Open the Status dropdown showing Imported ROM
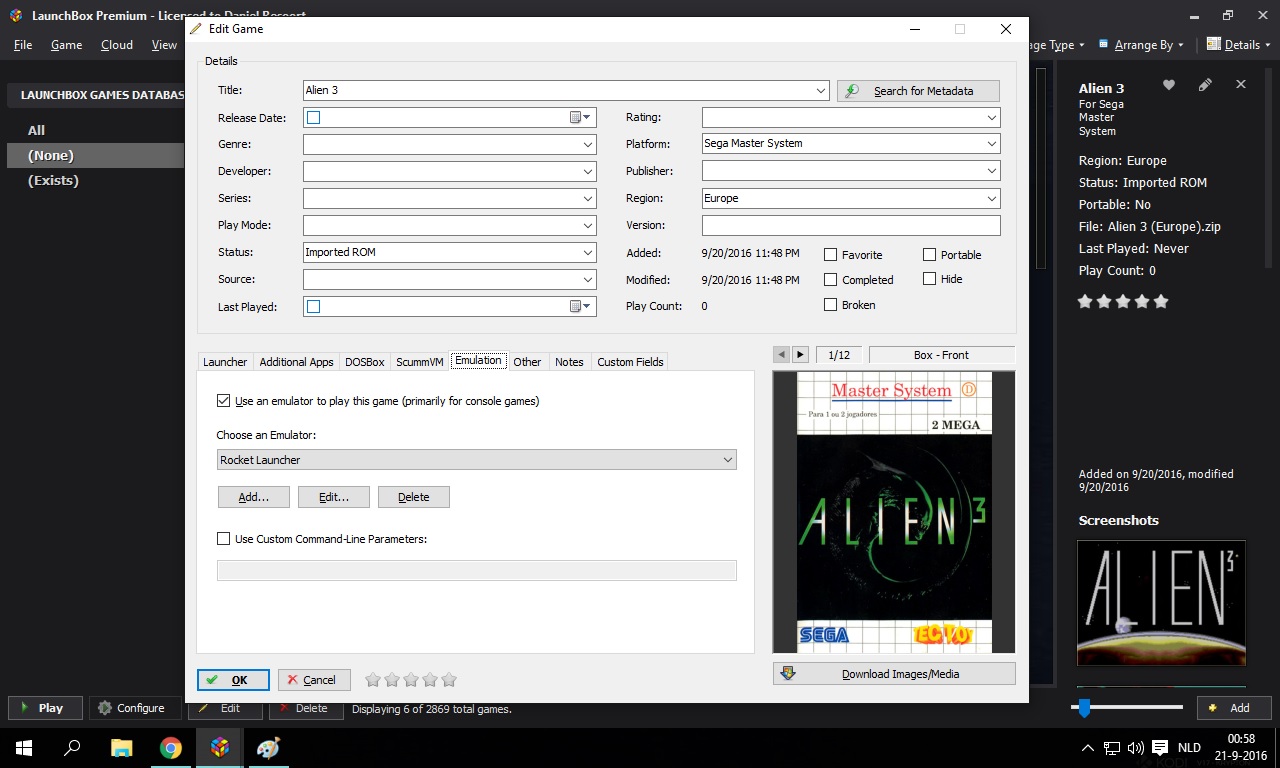The height and width of the screenshot is (768, 1280). pyautogui.click(x=588, y=252)
